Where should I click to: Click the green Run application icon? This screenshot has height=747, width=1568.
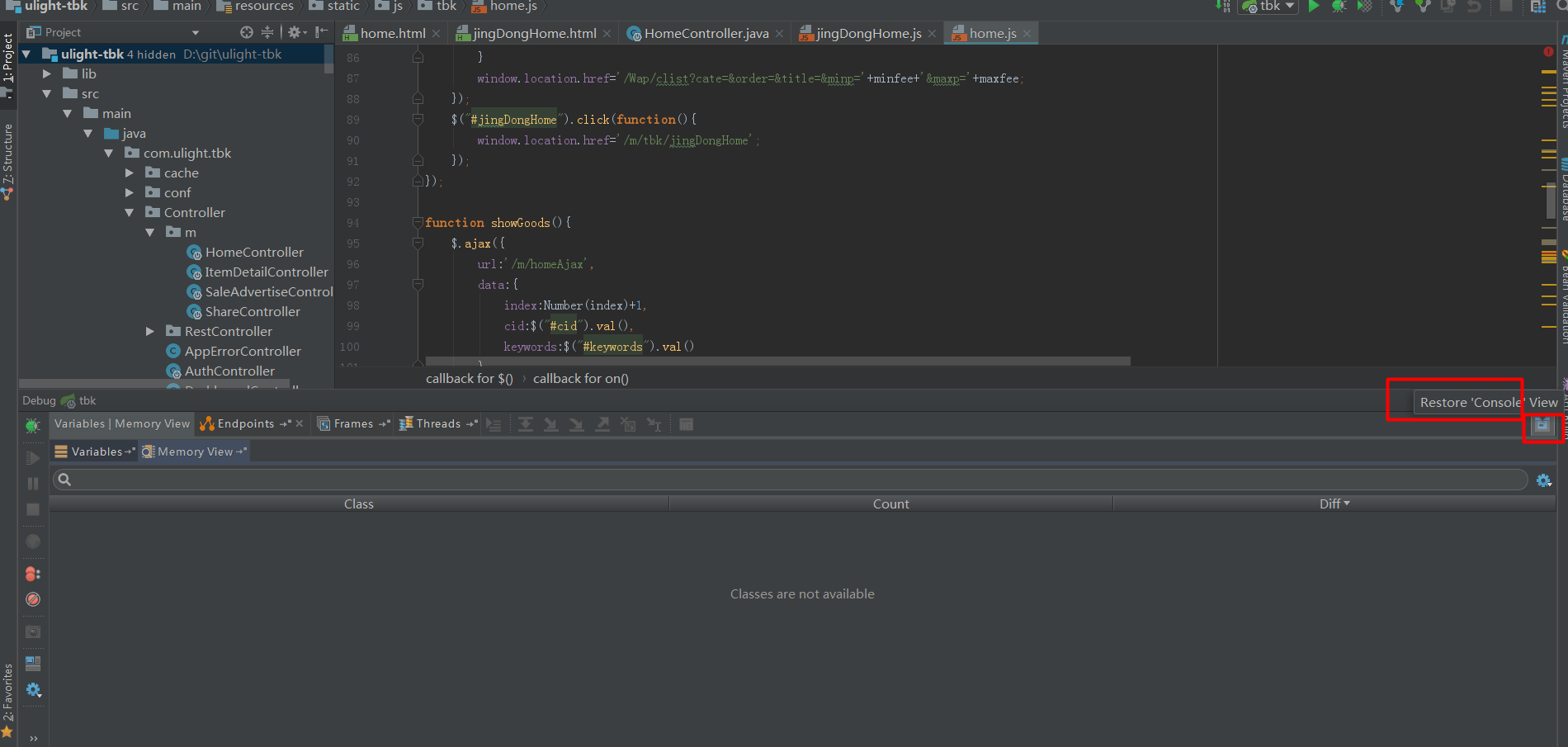pyautogui.click(x=1314, y=7)
